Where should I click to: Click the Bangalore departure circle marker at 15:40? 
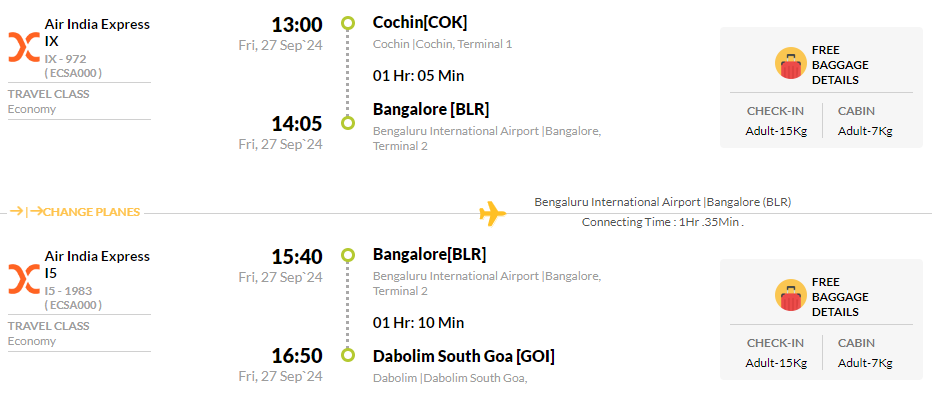(348, 255)
